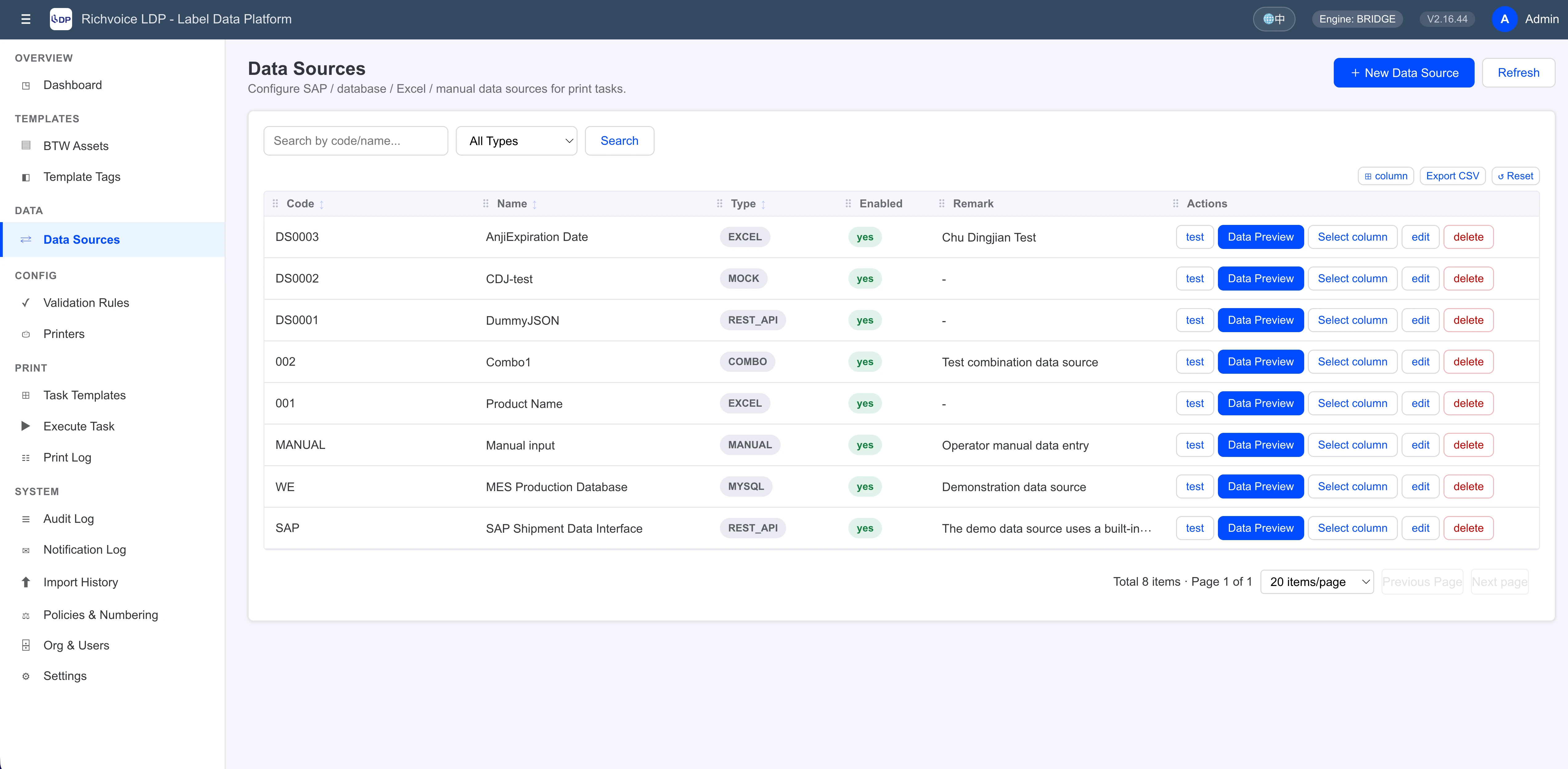Test the MES Production Database source

pyautogui.click(x=1194, y=486)
